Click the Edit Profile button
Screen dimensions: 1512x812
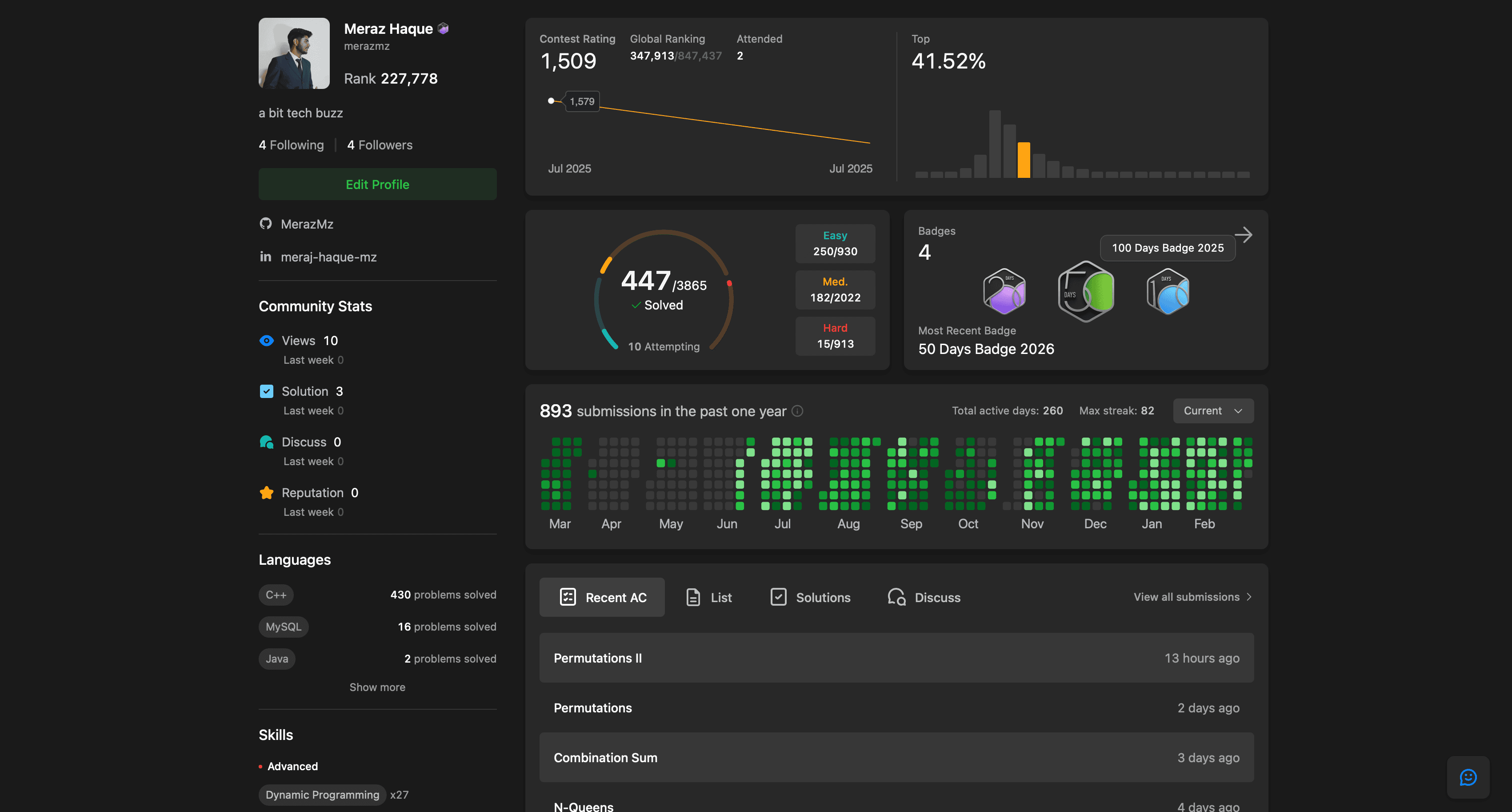[x=377, y=185]
